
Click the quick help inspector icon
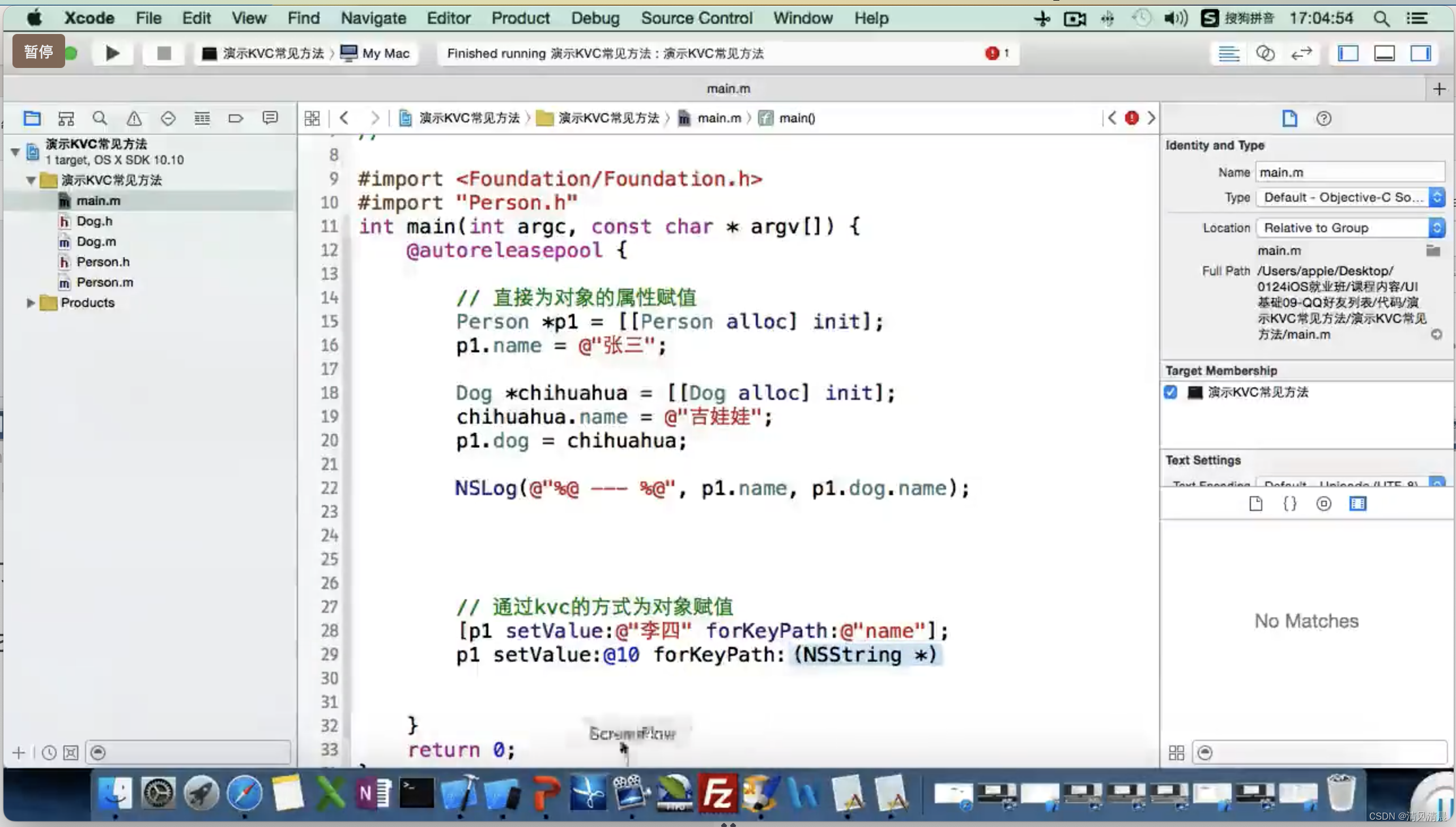click(x=1323, y=118)
